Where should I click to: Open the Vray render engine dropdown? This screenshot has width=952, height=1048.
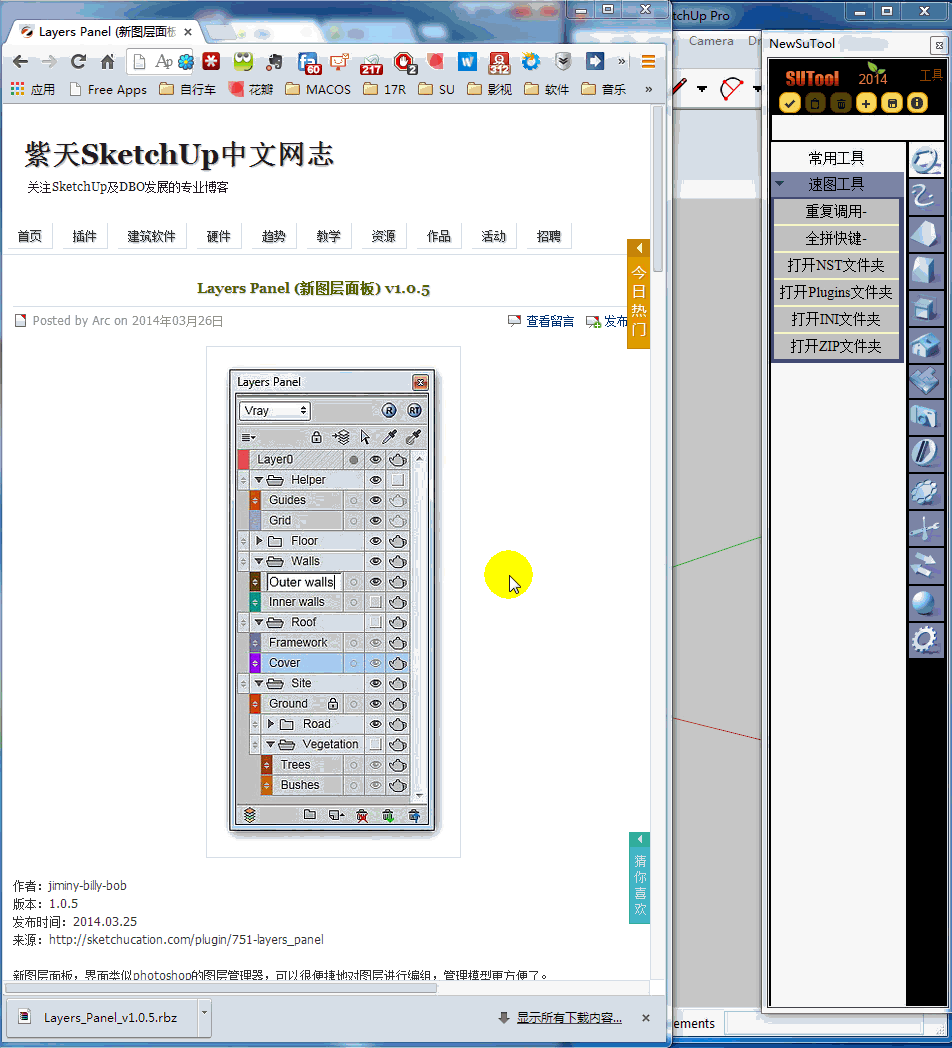point(274,410)
